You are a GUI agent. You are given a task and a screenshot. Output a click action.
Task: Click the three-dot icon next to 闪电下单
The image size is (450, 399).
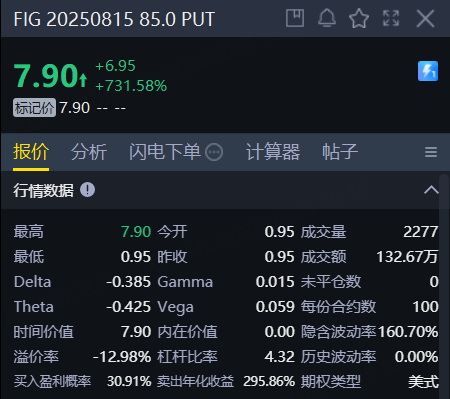214,152
